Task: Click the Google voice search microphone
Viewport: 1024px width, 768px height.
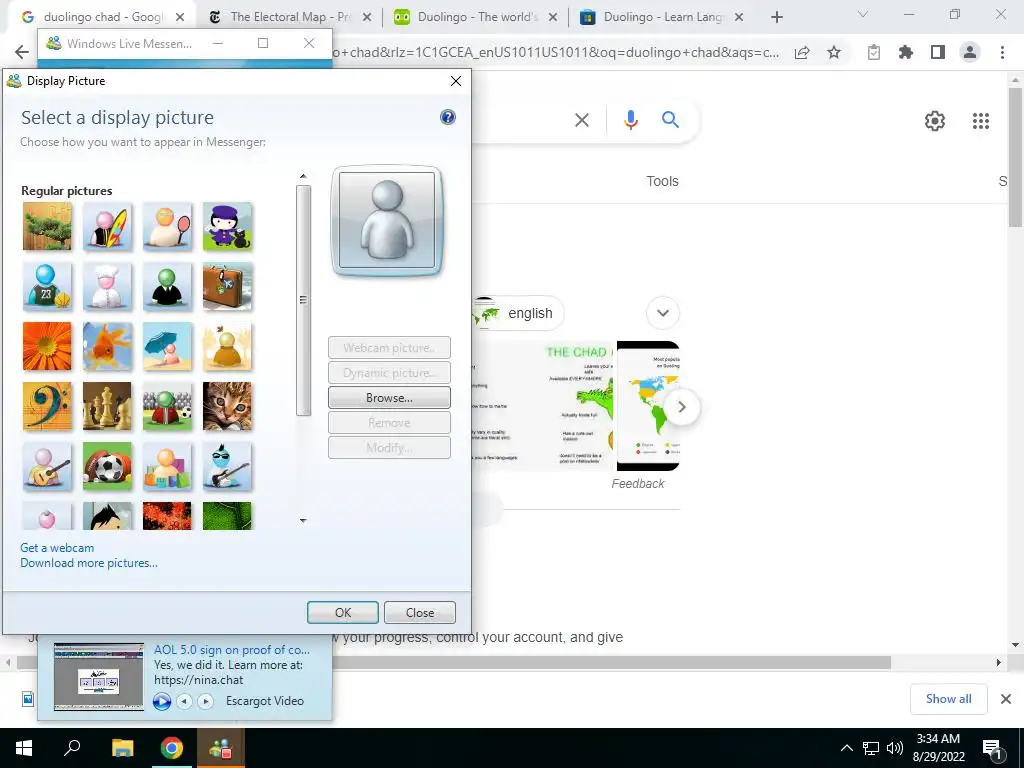Action: (630, 120)
